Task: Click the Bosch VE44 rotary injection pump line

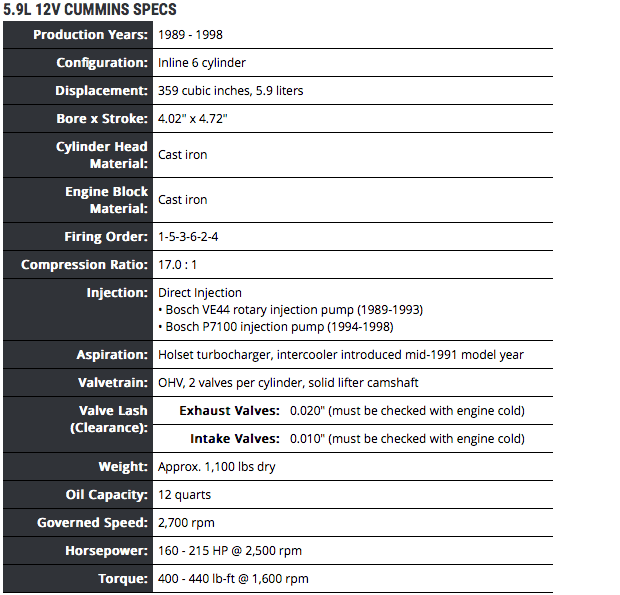Action: click(x=277, y=310)
